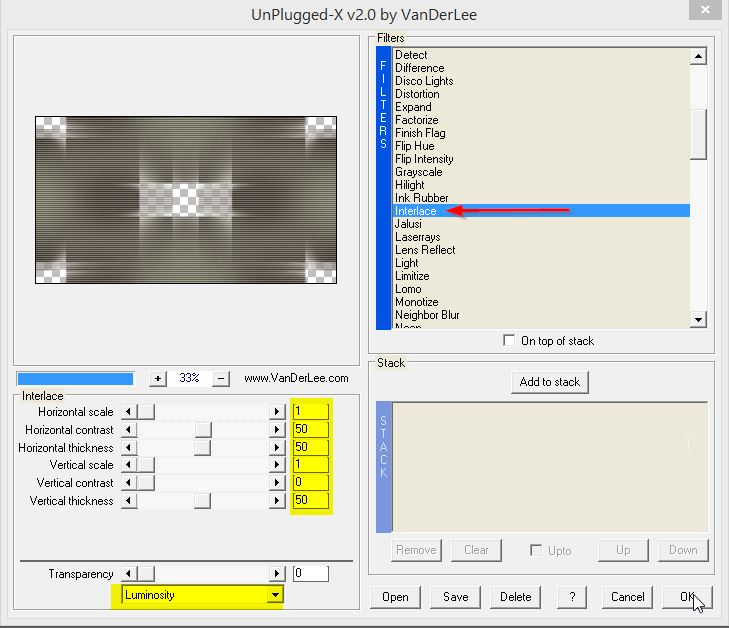Click the Cancel button
The image size is (729, 628).
pyautogui.click(x=627, y=597)
